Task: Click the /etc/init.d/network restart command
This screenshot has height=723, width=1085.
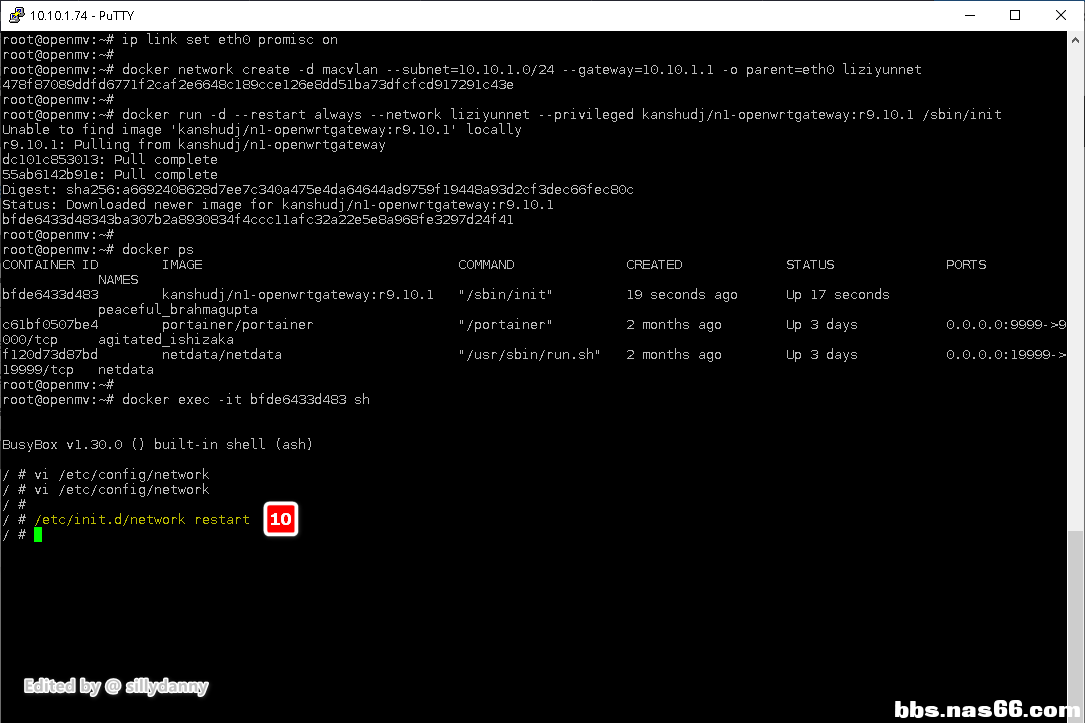Action: (142, 520)
